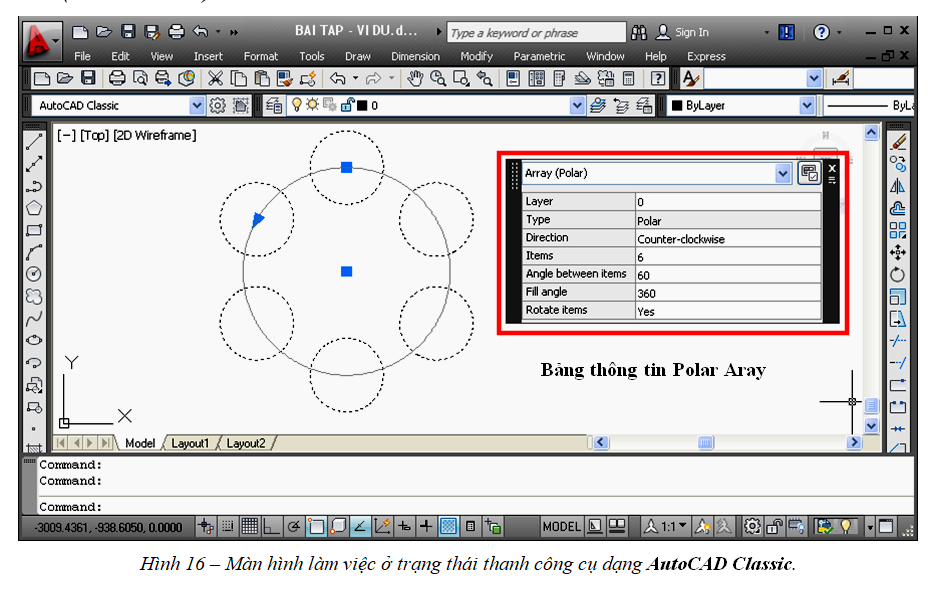Toggle layer on/off lightbulb icon

[296, 105]
